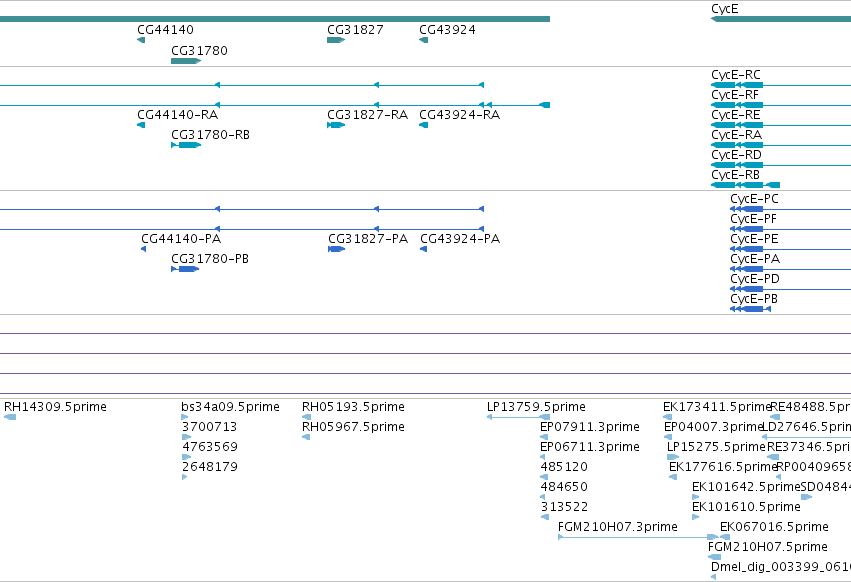Select the RH05193.5prime EST label
The height and width of the screenshot is (582, 851).
click(x=353, y=407)
